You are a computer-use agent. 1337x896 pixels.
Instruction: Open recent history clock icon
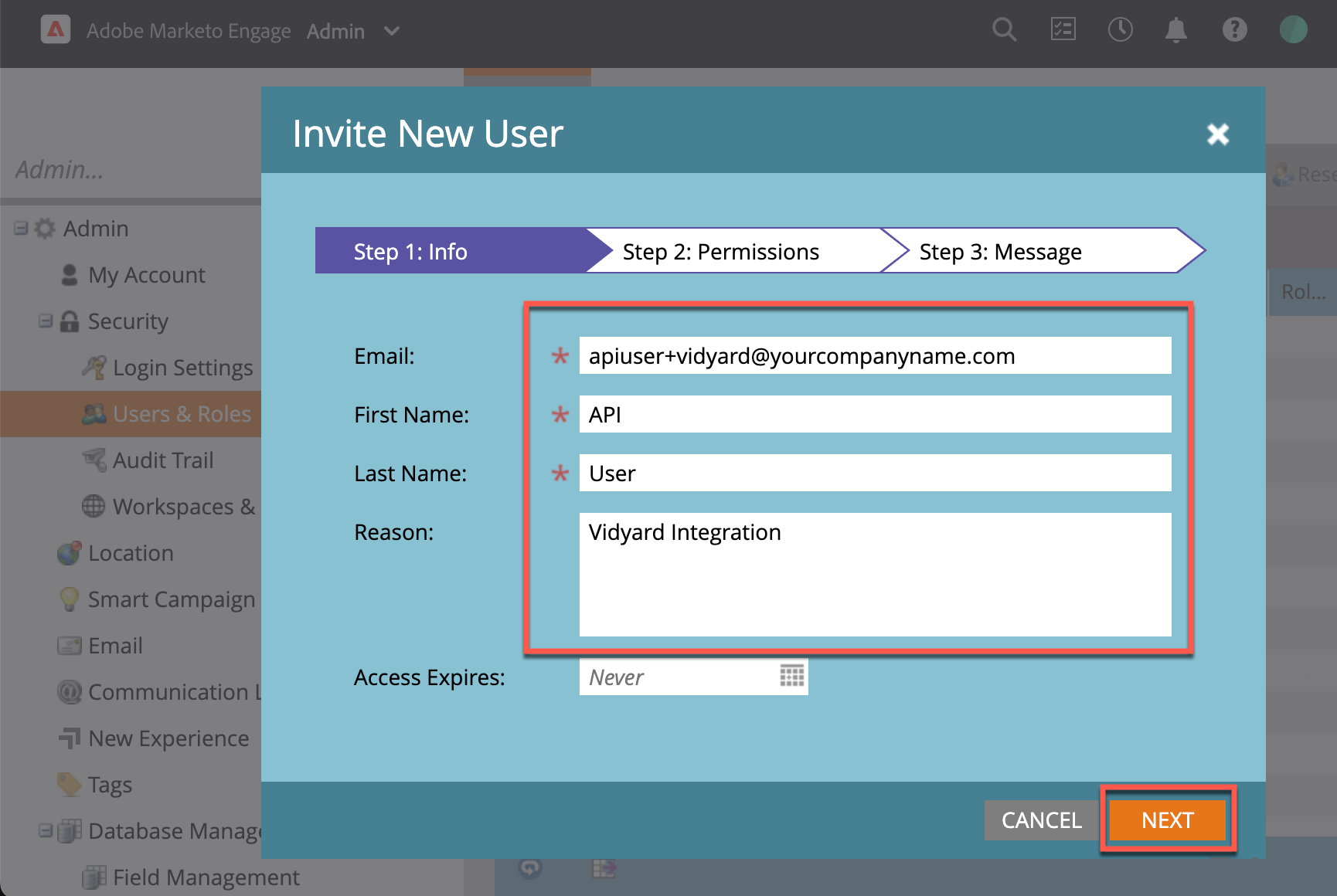[x=1120, y=30]
